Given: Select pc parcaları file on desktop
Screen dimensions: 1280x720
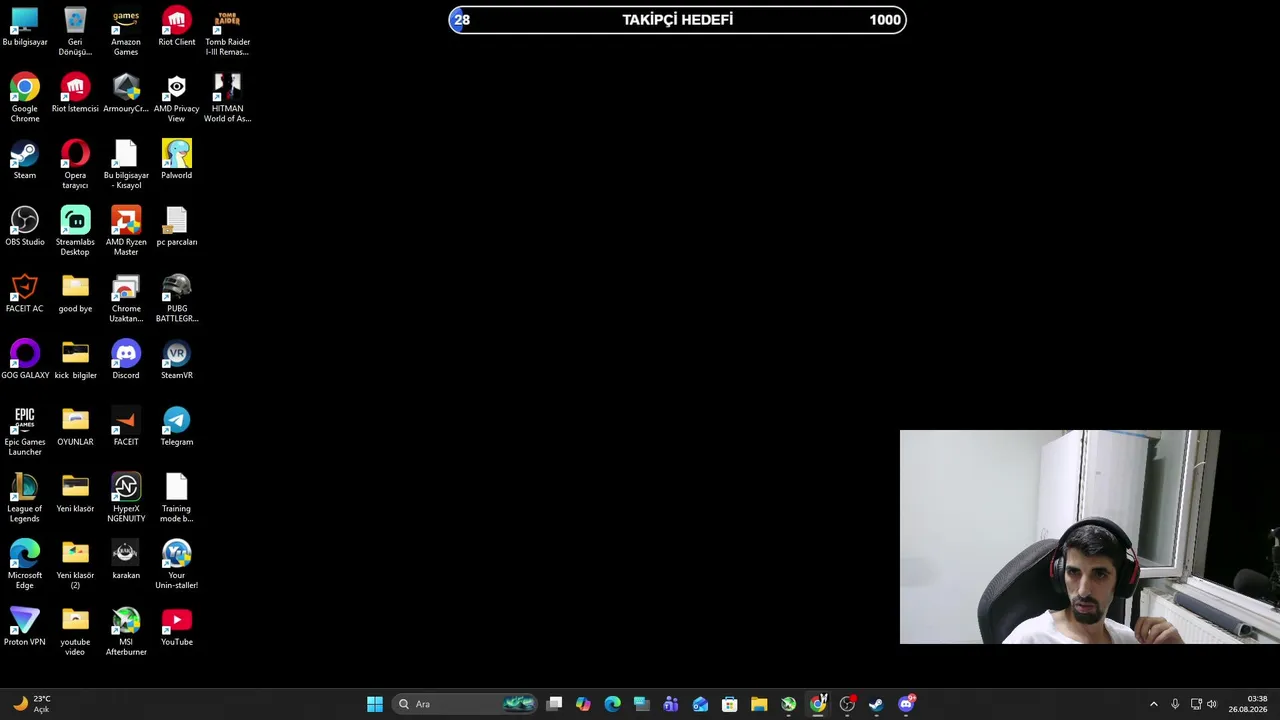Looking at the screenshot, I should pyautogui.click(x=177, y=227).
